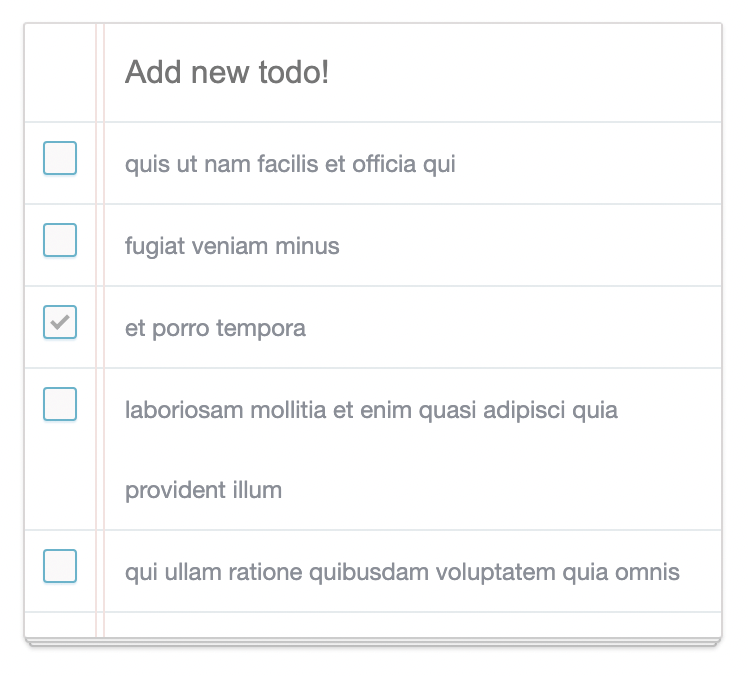This screenshot has width=748, height=676.
Task: Select the 'et porro tempora' todo label
Action: click(215, 328)
